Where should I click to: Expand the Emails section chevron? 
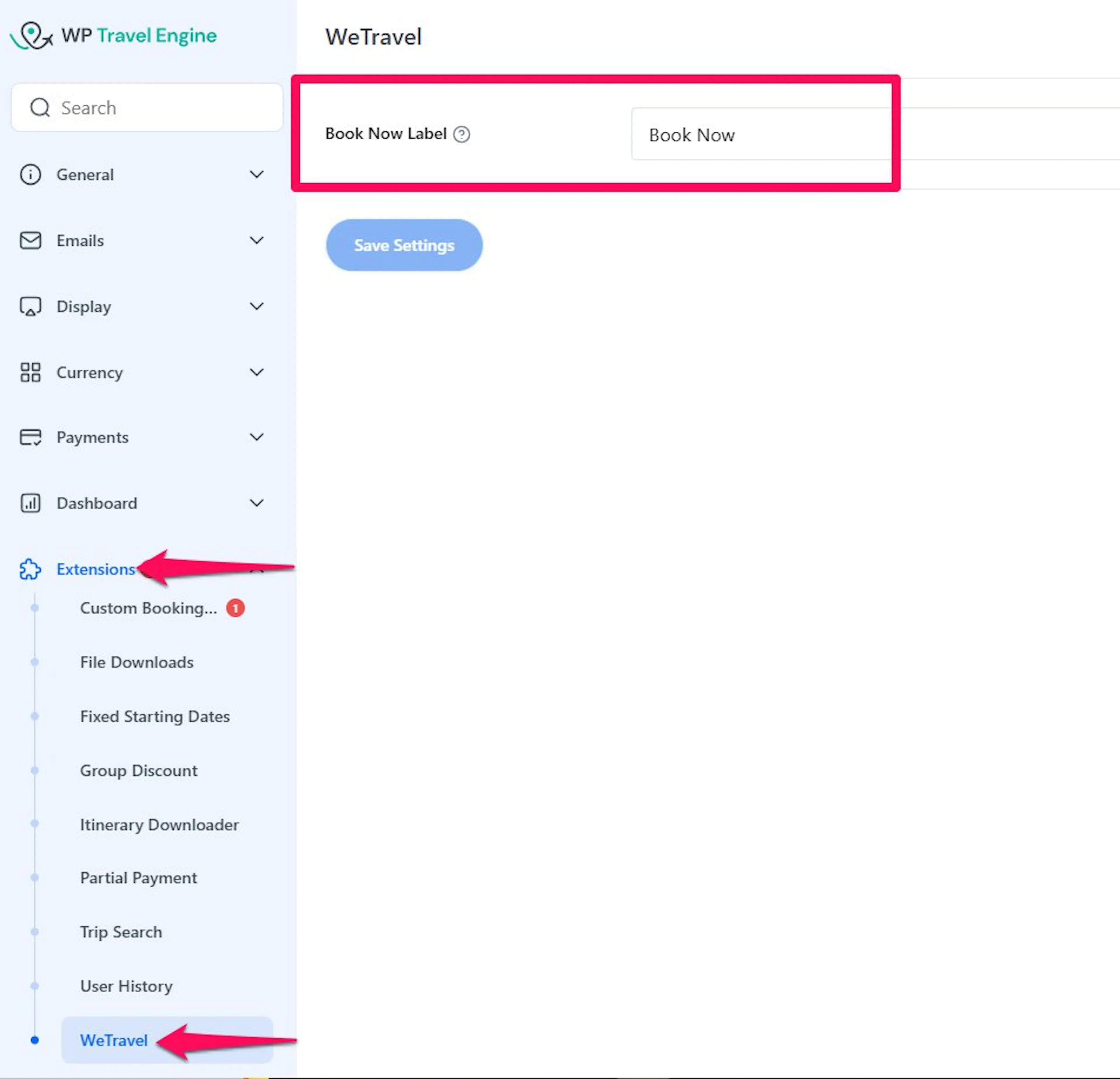tap(257, 240)
